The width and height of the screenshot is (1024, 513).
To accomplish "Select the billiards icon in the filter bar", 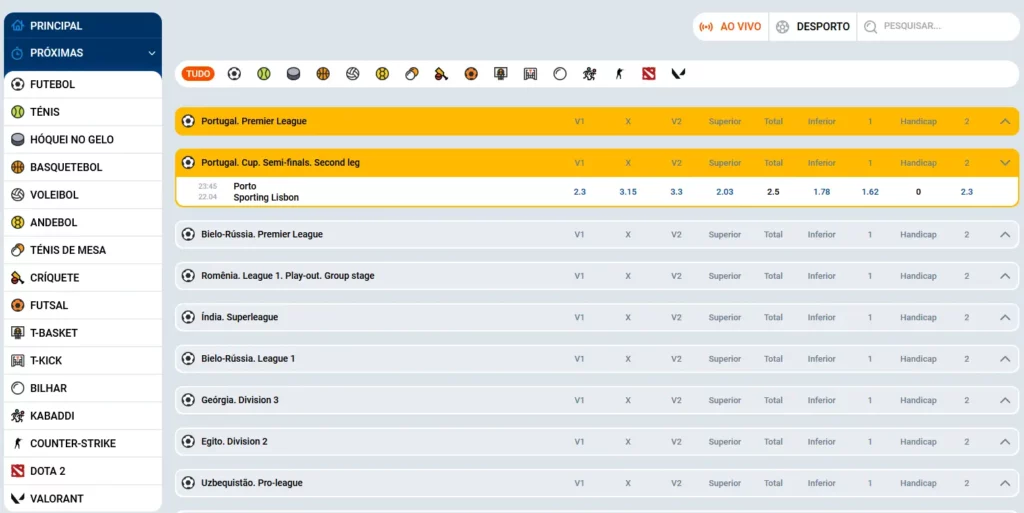I will pos(560,74).
